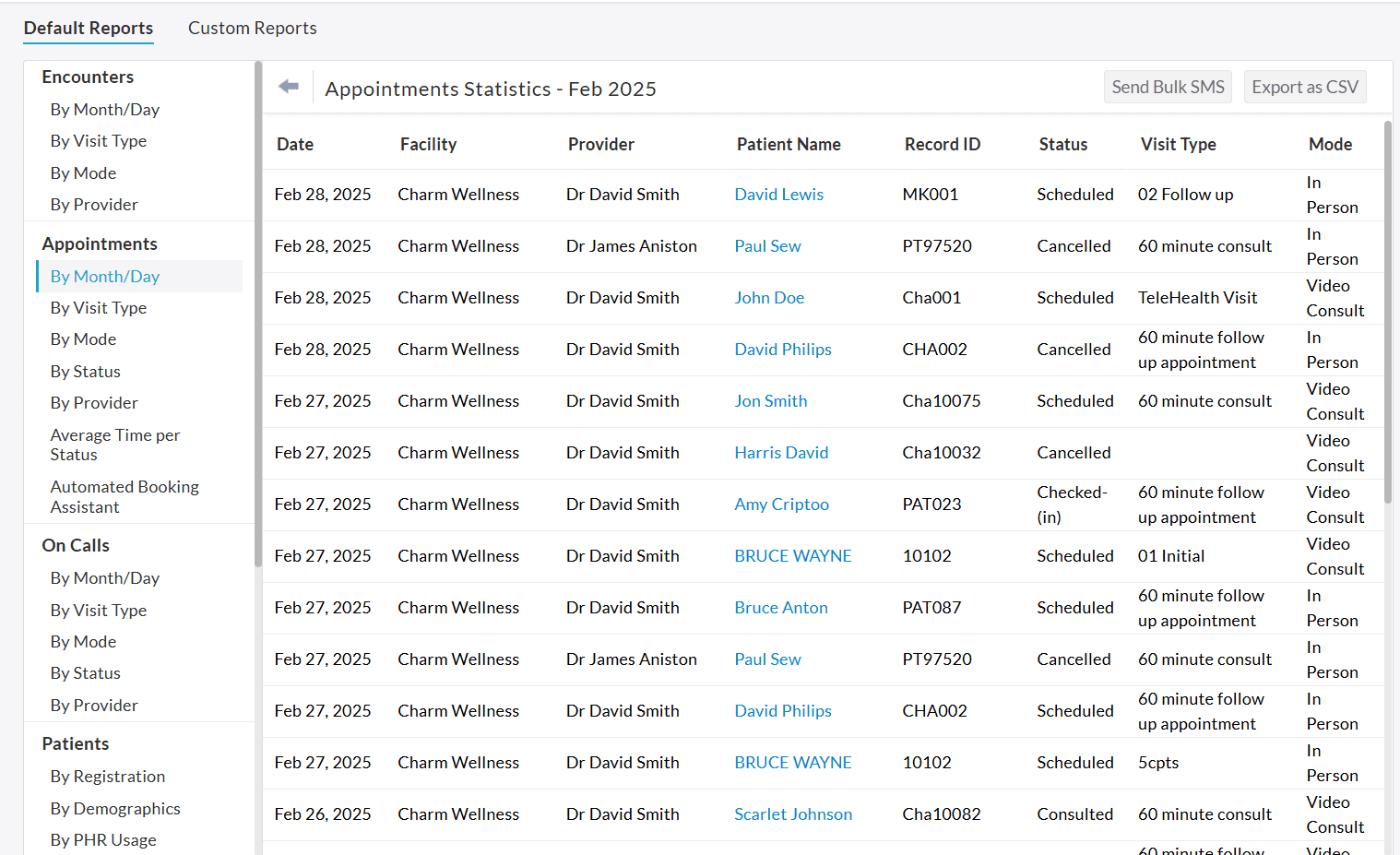Image resolution: width=1400 pixels, height=855 pixels.
Task: Select On Calls By Mode report
Action: point(83,642)
